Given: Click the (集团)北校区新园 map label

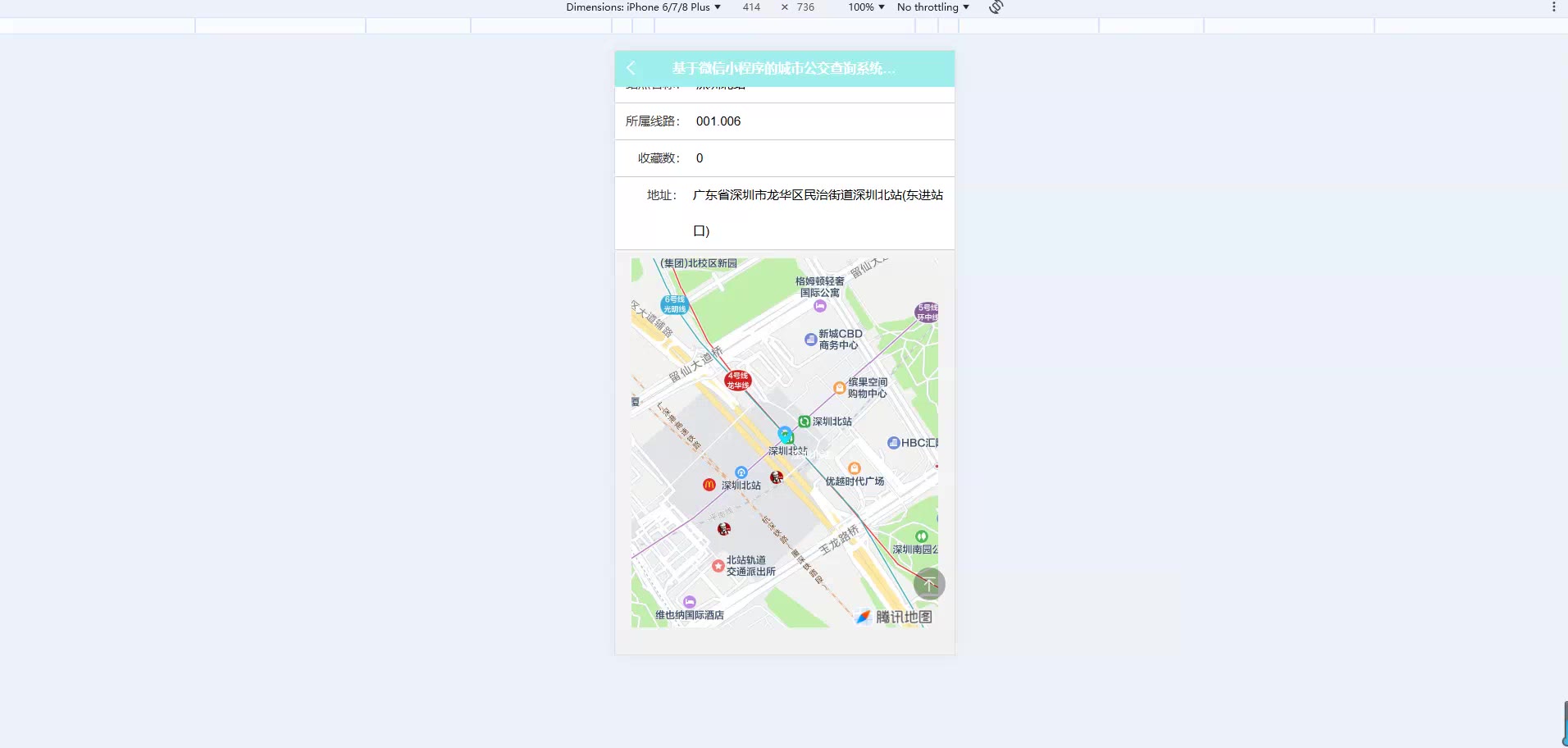Looking at the screenshot, I should click(x=699, y=263).
